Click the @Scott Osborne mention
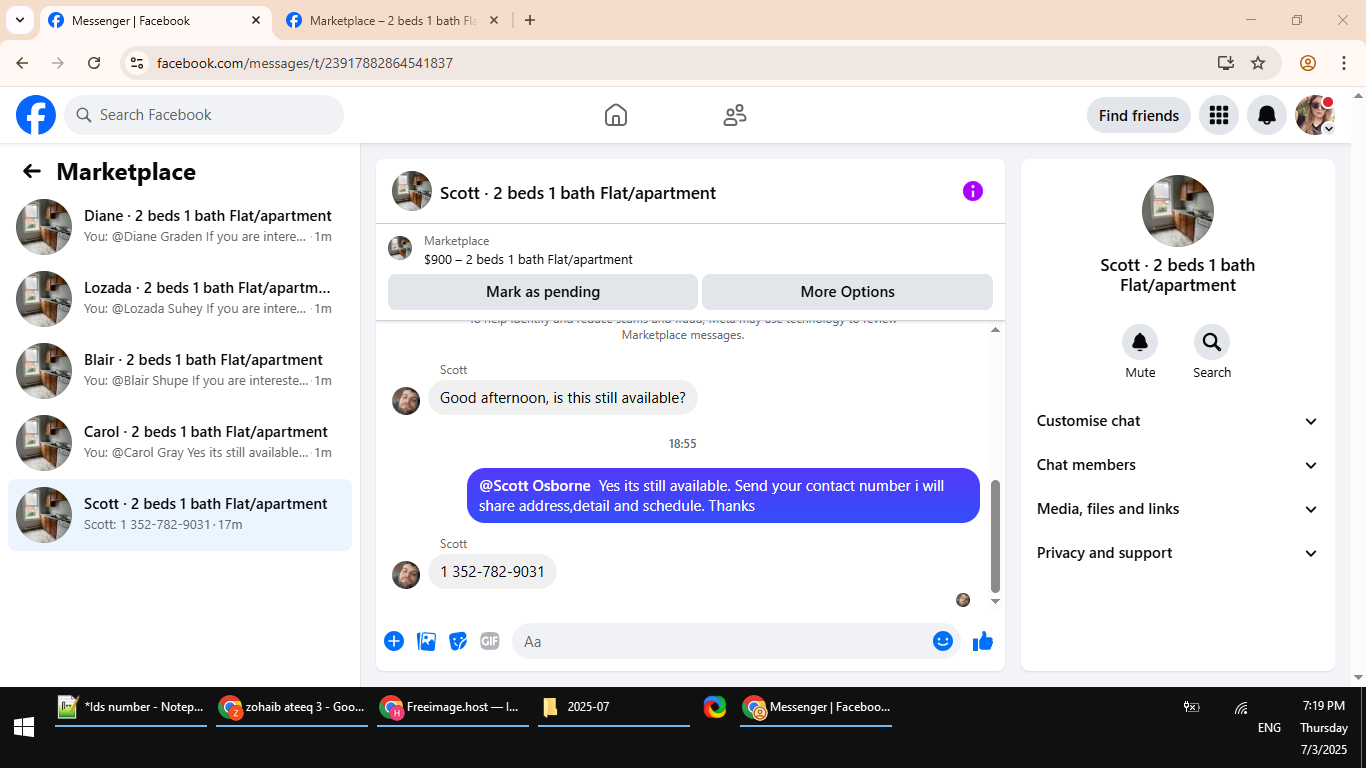 [x=535, y=486]
